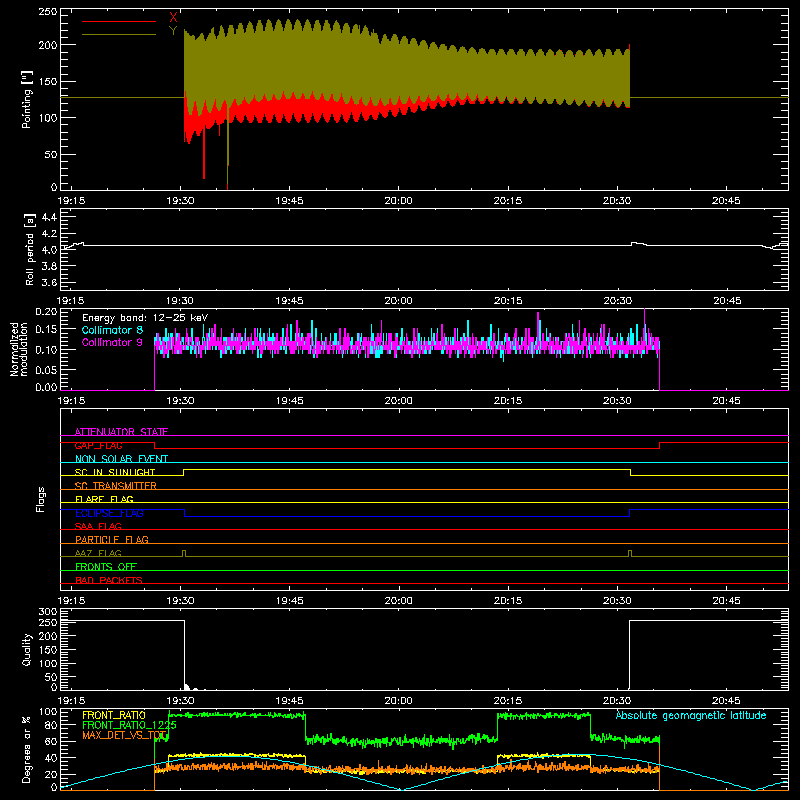Click the Pointing axis title
This screenshot has width=800, height=800.
tap(27, 99)
